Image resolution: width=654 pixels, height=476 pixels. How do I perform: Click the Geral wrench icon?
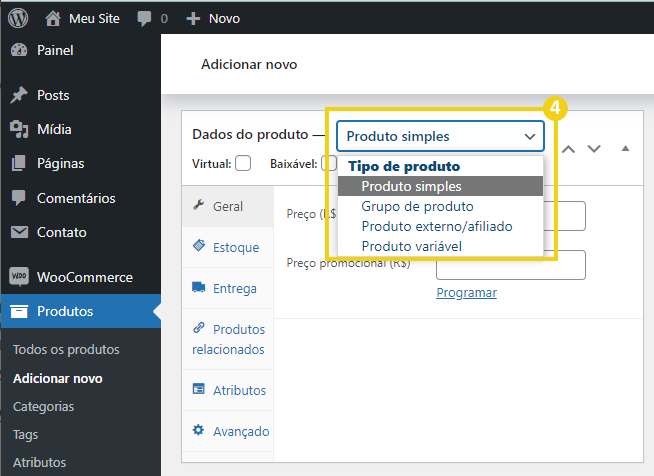point(199,205)
